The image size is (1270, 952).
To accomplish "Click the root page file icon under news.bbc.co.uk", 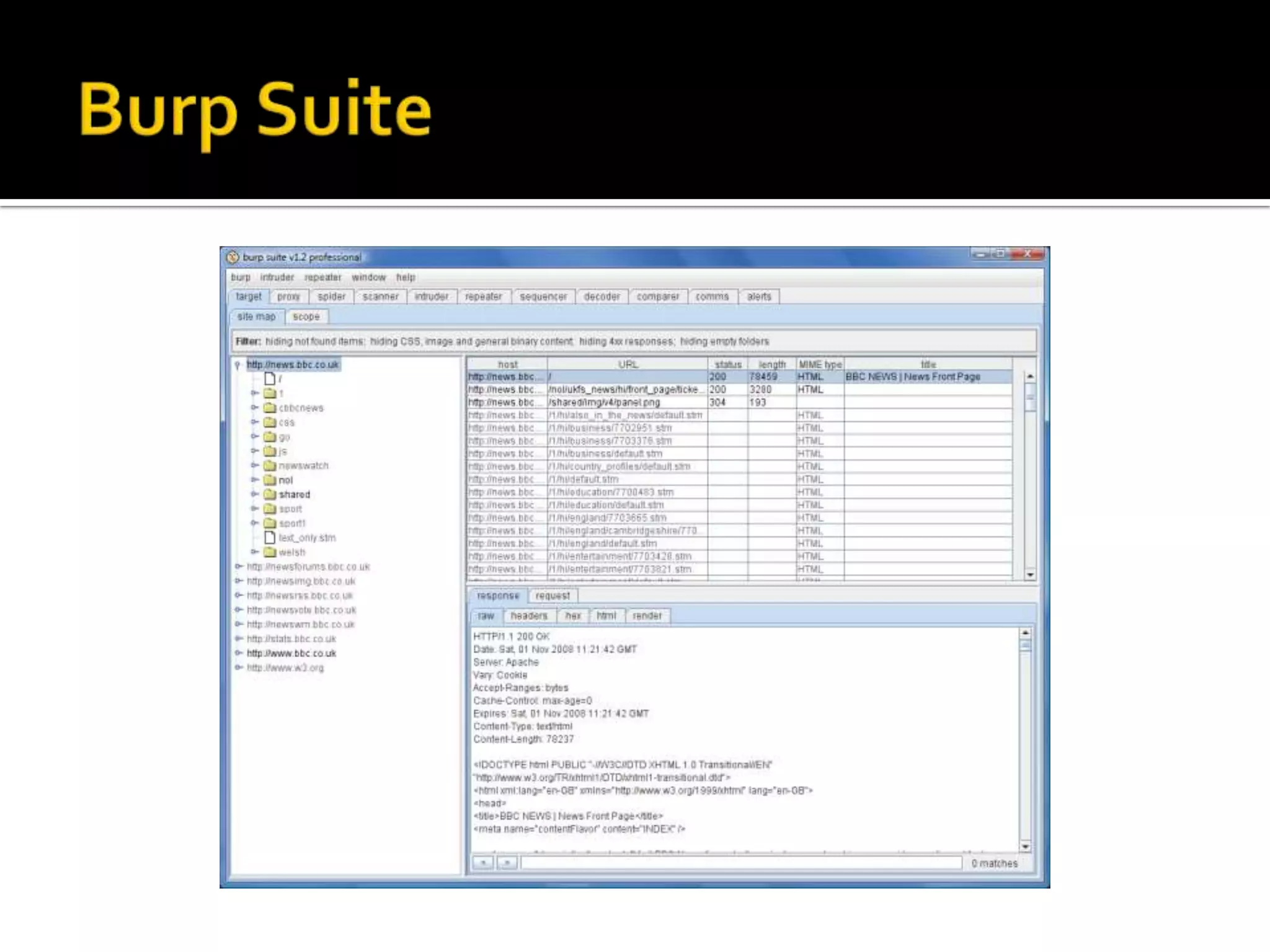I will [270, 378].
